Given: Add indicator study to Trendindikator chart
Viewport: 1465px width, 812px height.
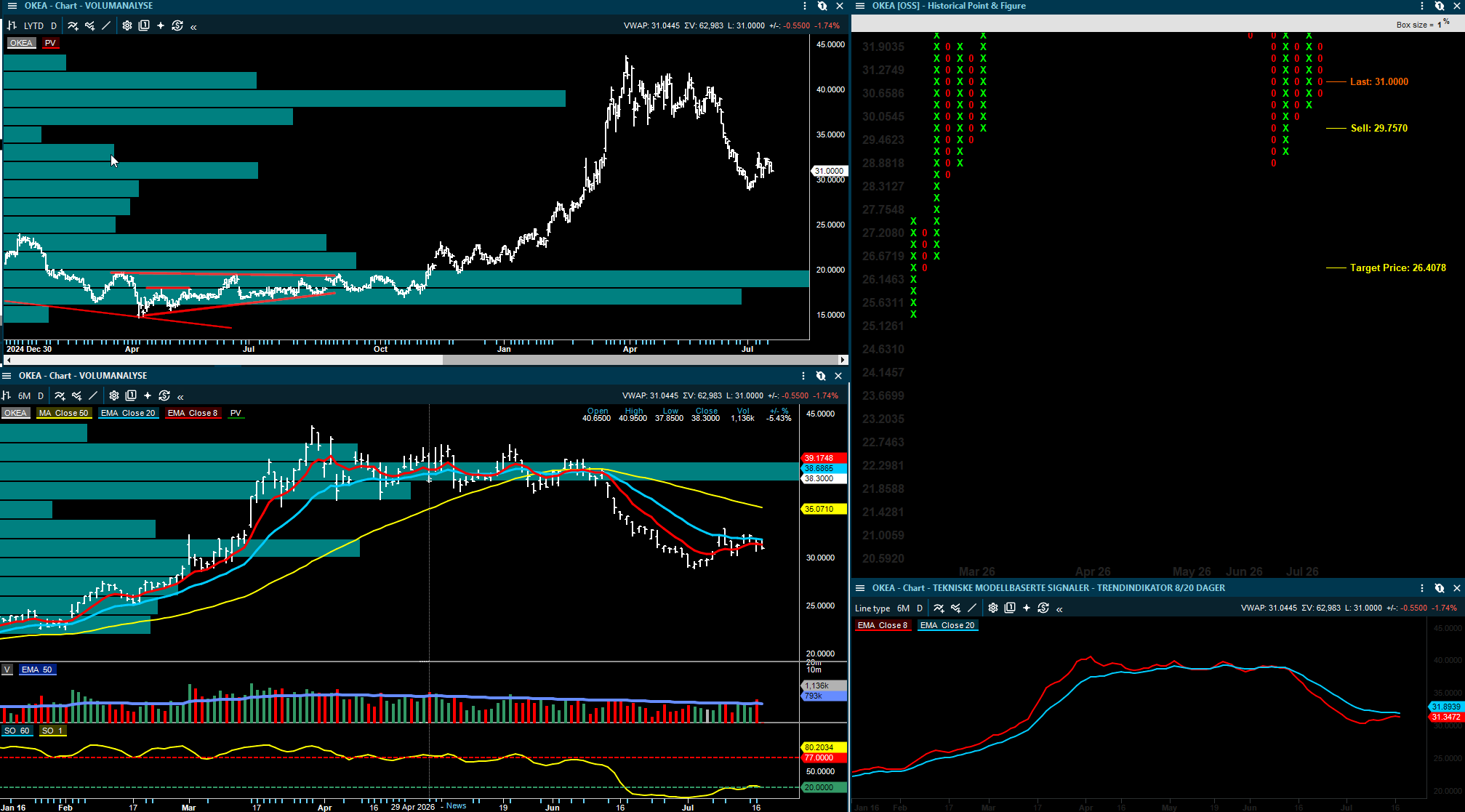Looking at the screenshot, I should click(x=939, y=608).
